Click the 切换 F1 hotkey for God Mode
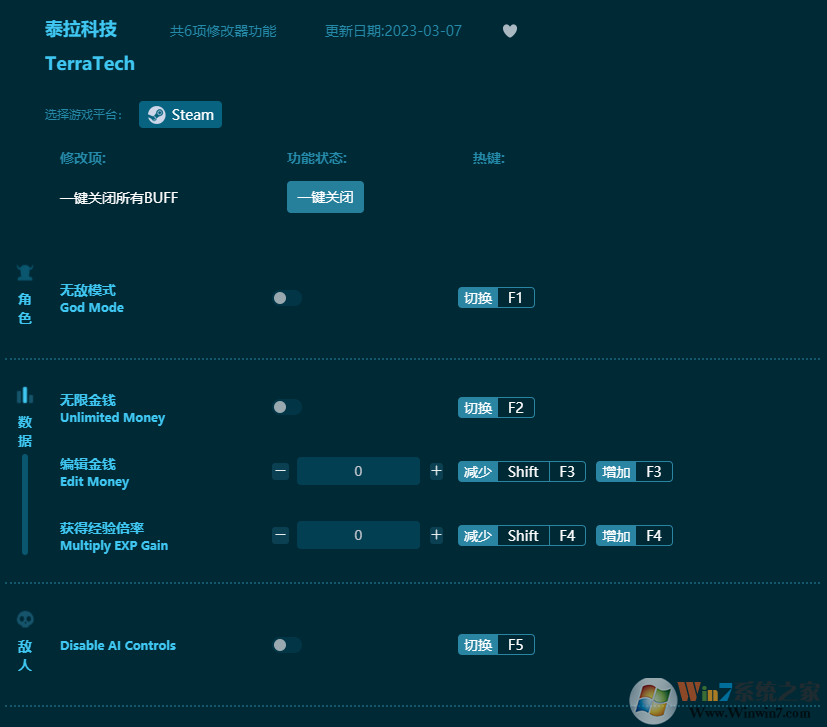827x727 pixels. coord(496,298)
